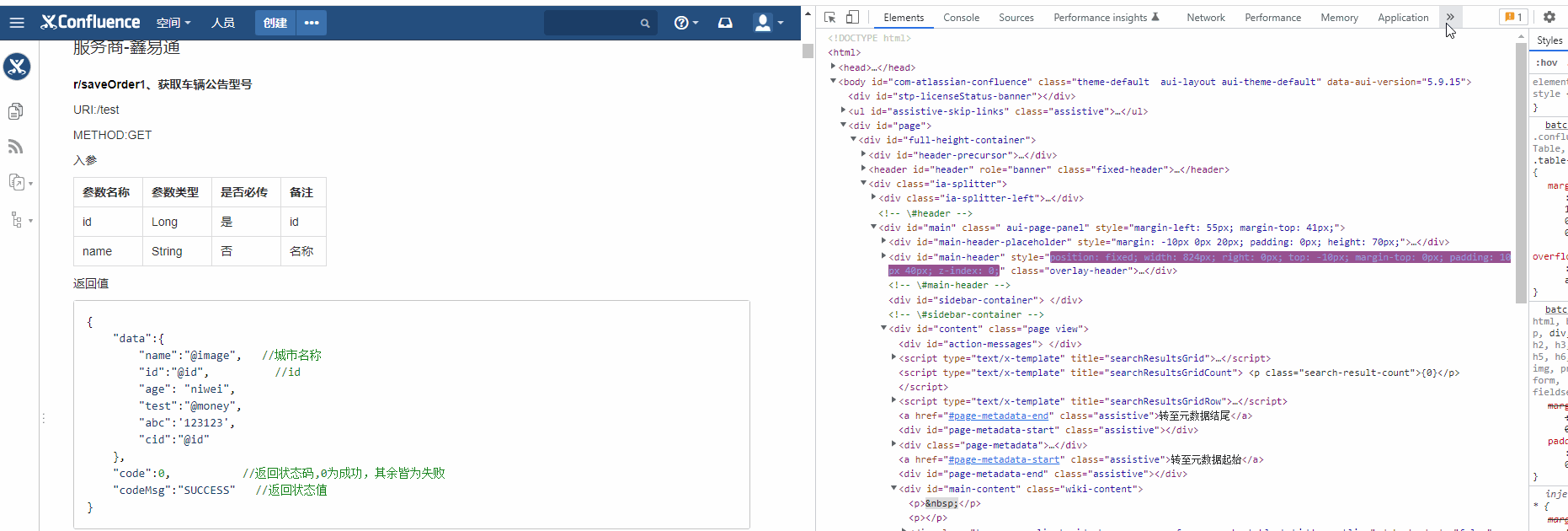The height and width of the screenshot is (531, 1568).
Task: Follow the #page-metadata-end href link
Action: click(998, 416)
